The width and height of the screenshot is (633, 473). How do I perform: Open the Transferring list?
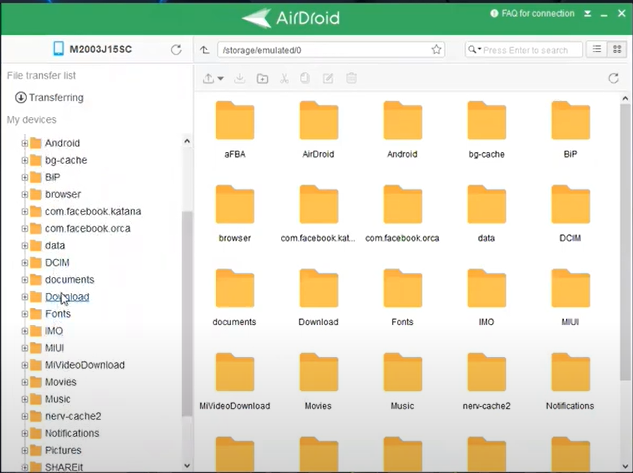49,98
